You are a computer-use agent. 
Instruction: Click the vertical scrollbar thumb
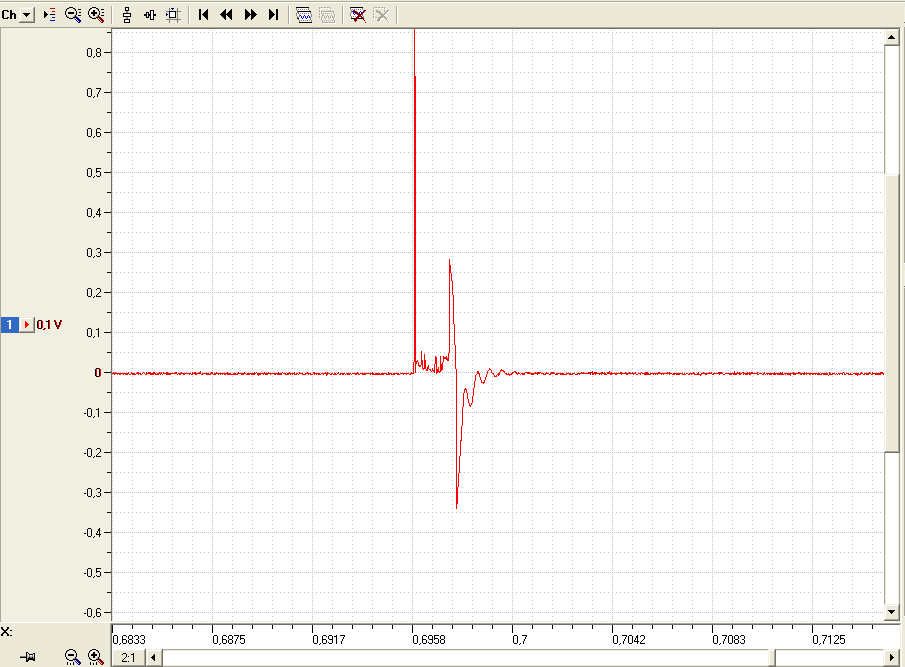point(892,312)
